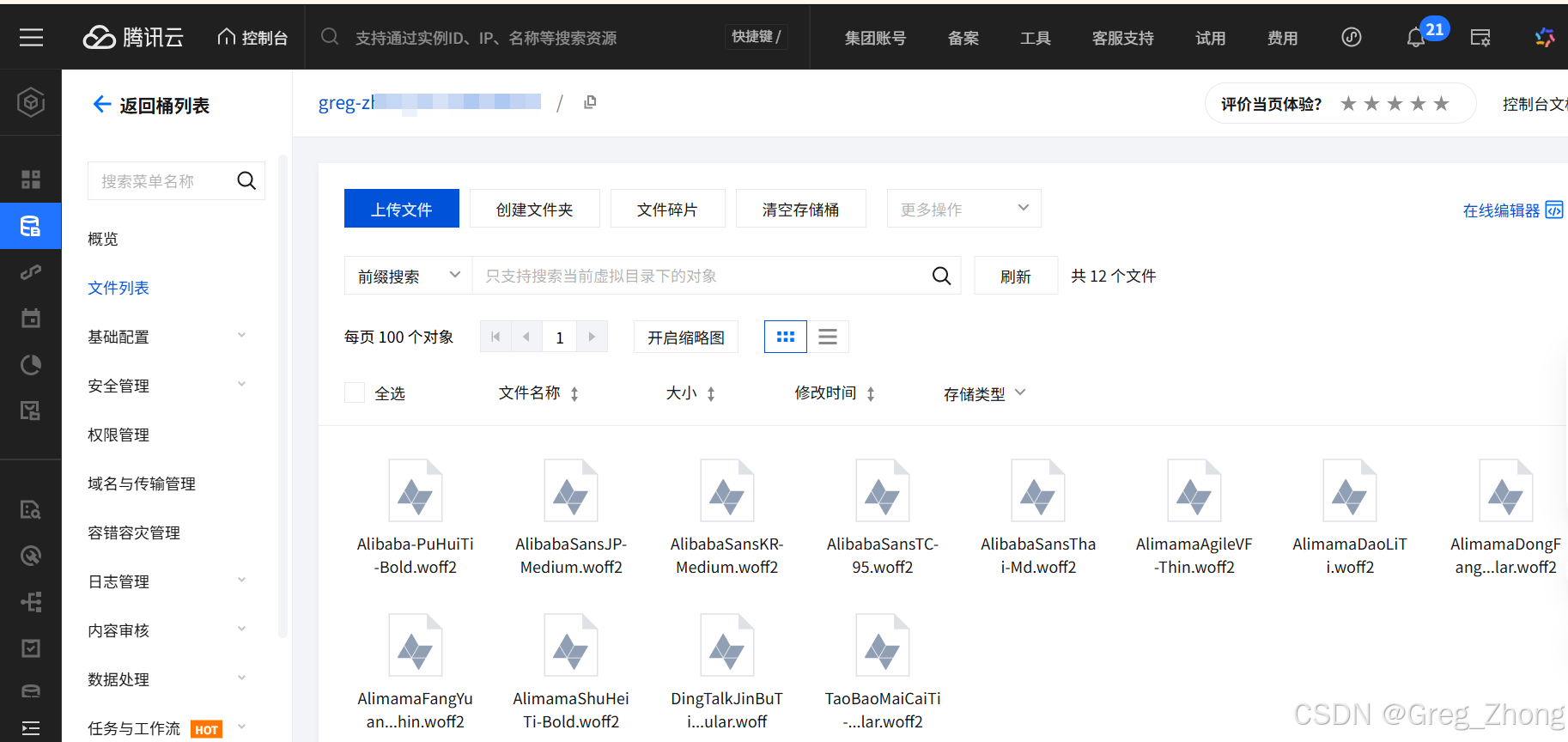
Task: Open the 前缀搜索 search type dropdown
Action: pos(408,276)
